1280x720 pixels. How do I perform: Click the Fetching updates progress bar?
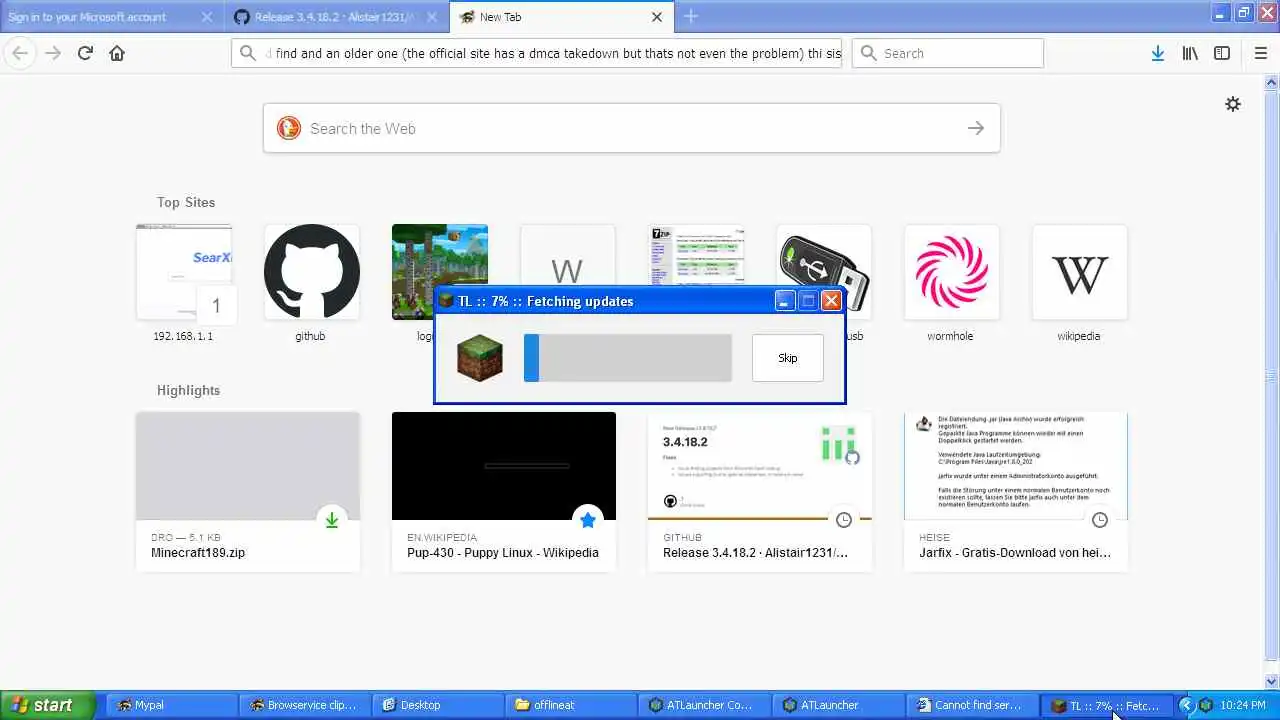point(628,358)
